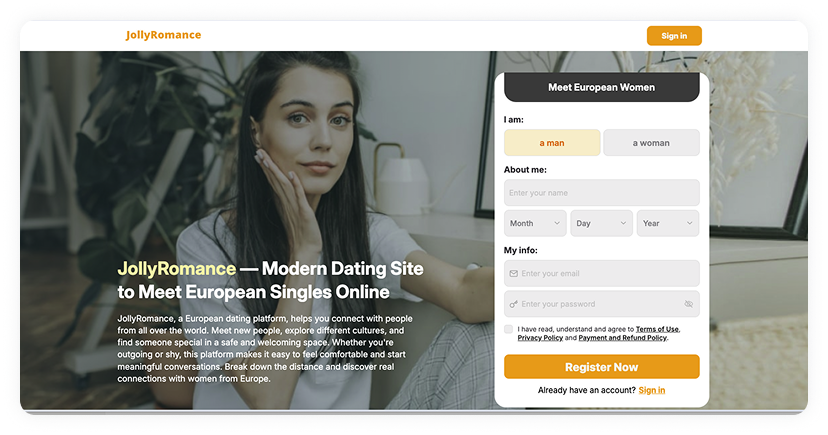Open the Privacy Policy link
The height and width of the screenshot is (435, 828).
(540, 338)
